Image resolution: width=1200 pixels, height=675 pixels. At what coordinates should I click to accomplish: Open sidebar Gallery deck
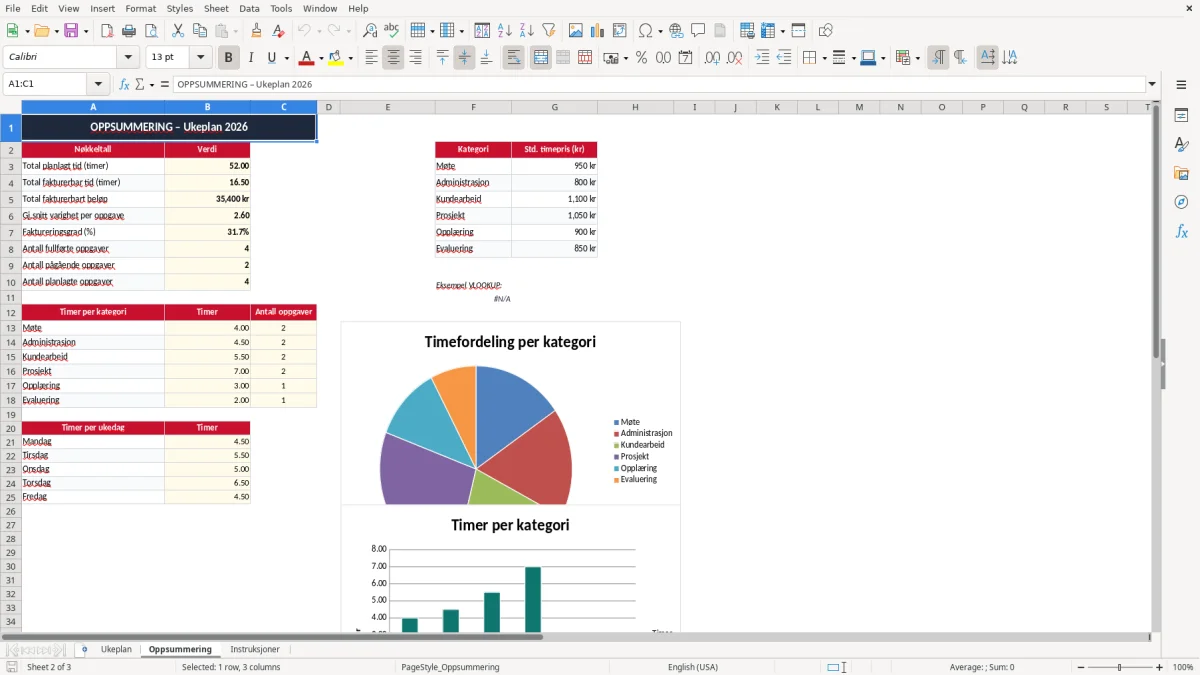pos(1181,174)
